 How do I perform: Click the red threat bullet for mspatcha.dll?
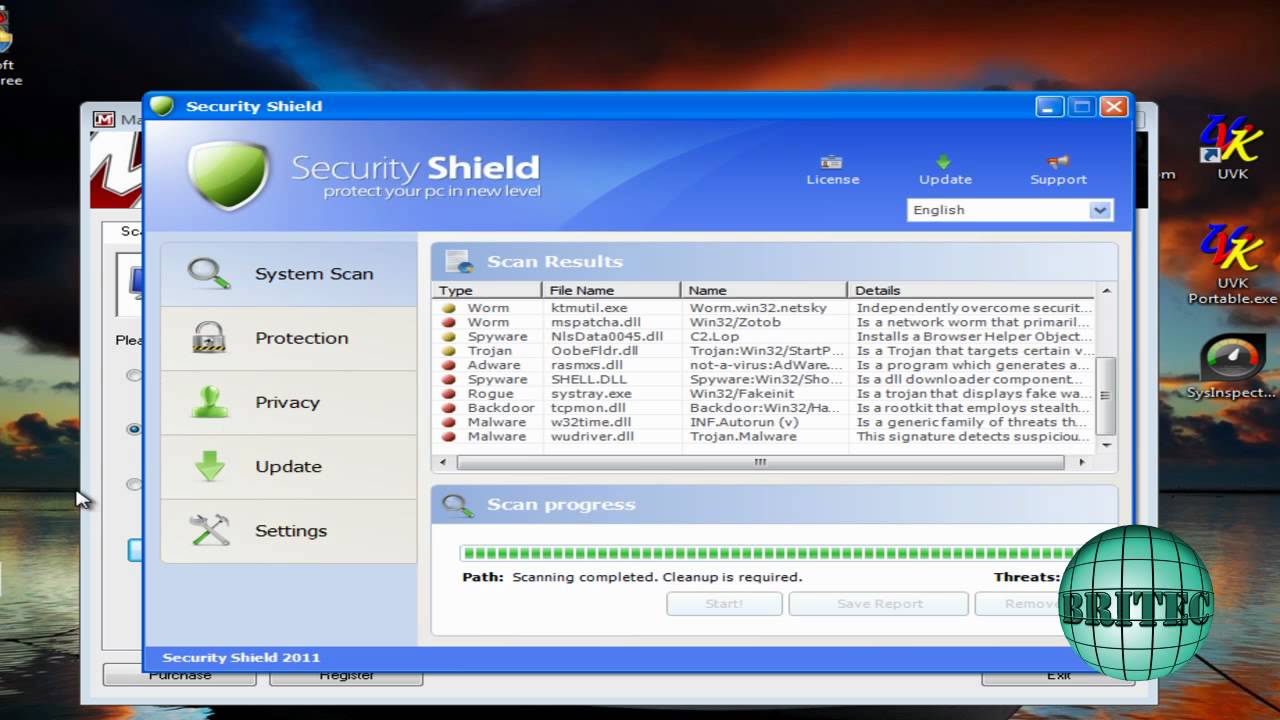click(x=448, y=323)
